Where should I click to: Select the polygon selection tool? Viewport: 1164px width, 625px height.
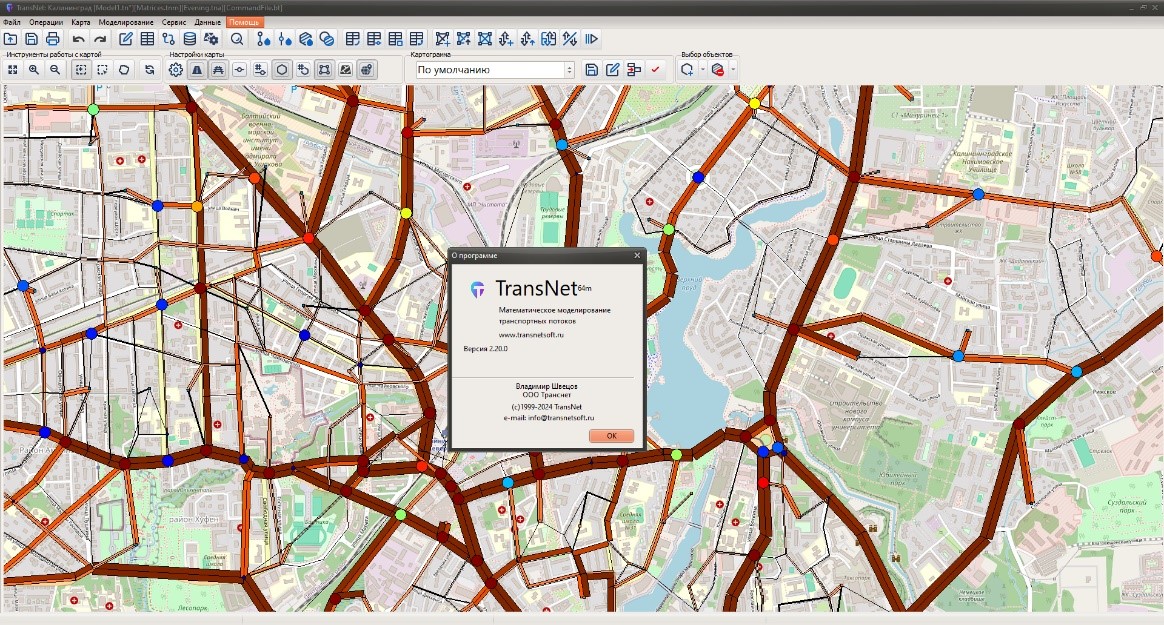pyautogui.click(x=124, y=69)
